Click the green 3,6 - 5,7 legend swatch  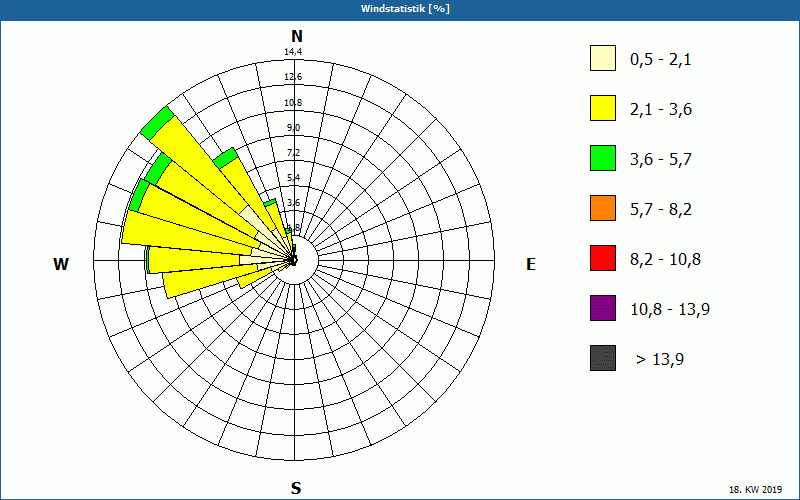coord(603,158)
